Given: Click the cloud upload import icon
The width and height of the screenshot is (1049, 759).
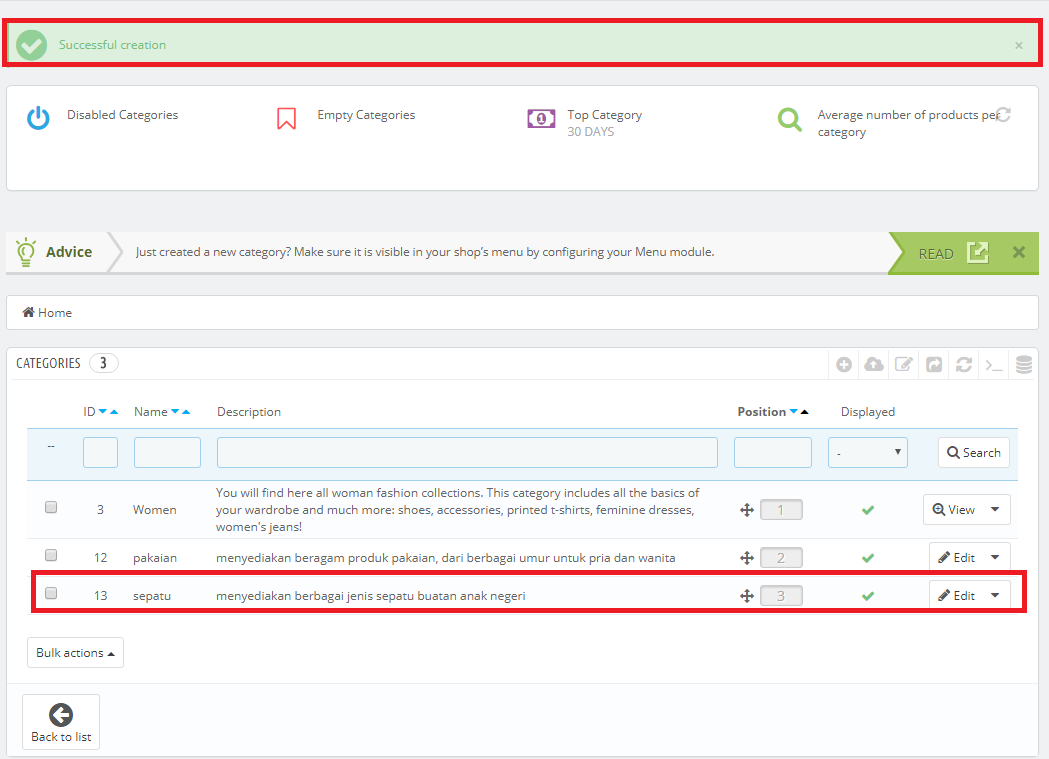Looking at the screenshot, I should click(x=874, y=365).
